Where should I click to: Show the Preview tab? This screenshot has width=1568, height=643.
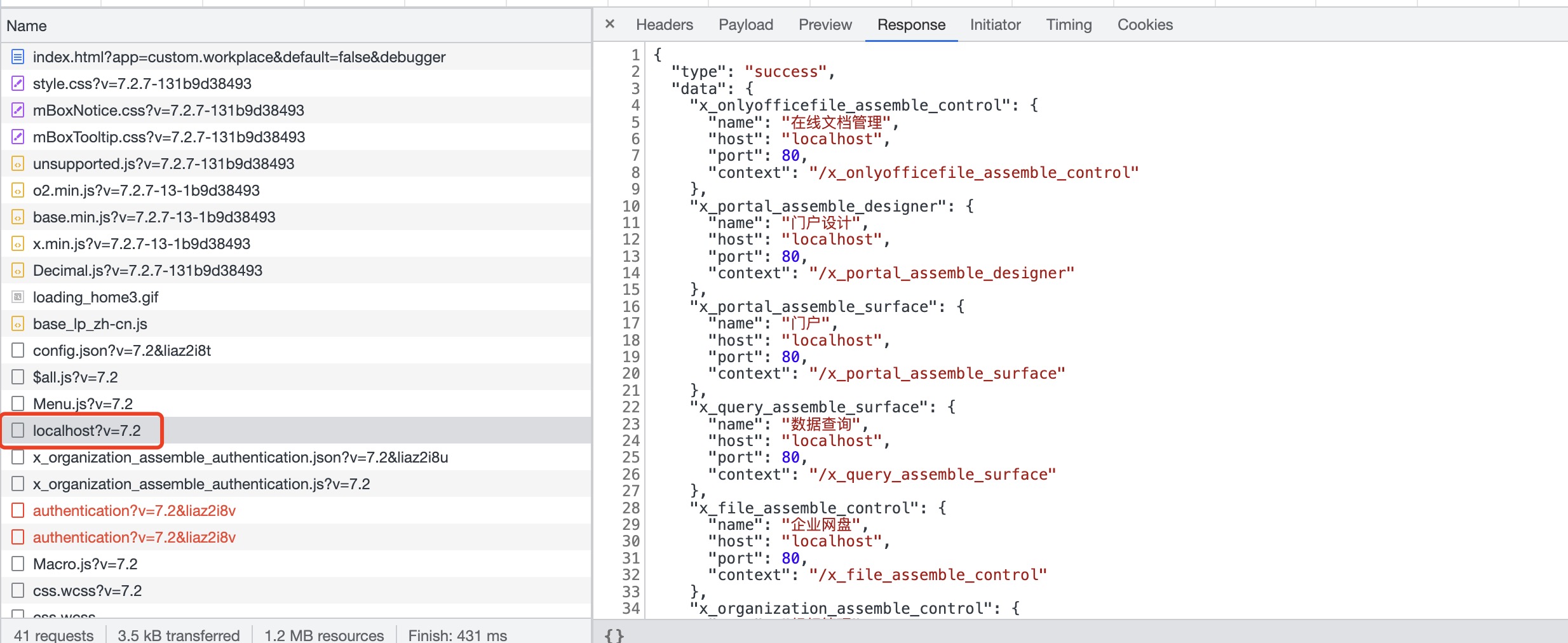(x=825, y=25)
